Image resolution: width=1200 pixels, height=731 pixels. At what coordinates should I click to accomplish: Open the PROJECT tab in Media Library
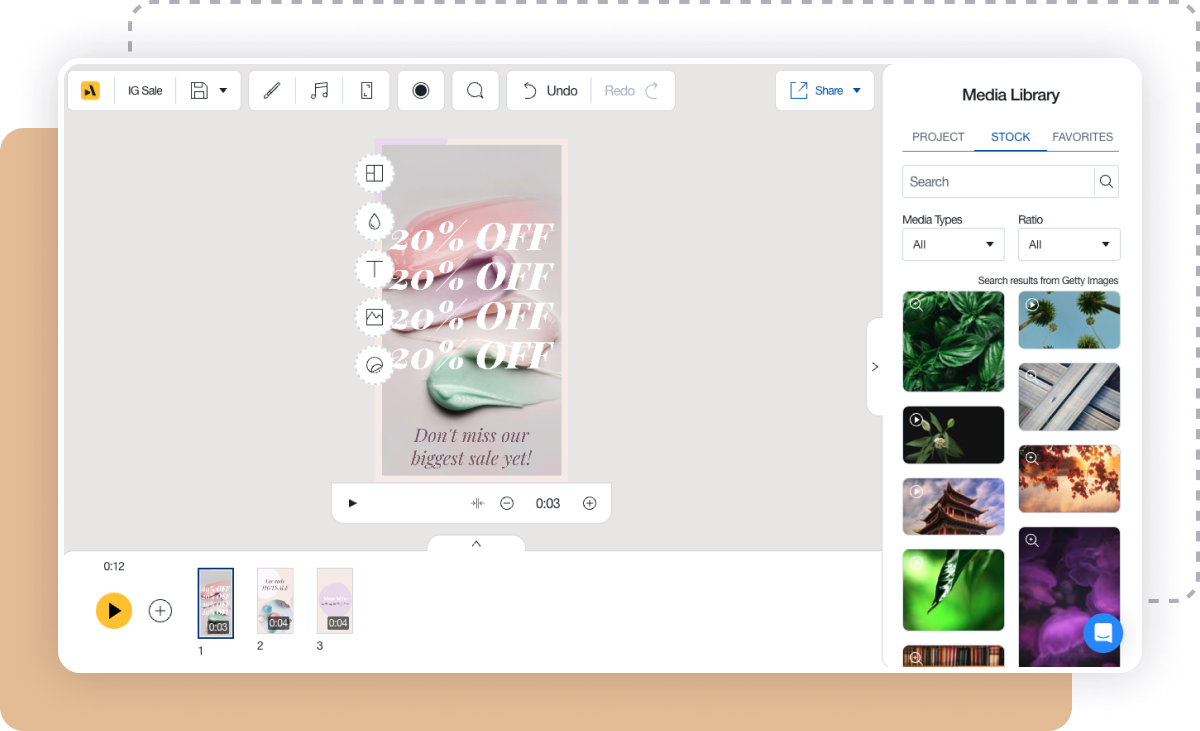[x=937, y=137]
